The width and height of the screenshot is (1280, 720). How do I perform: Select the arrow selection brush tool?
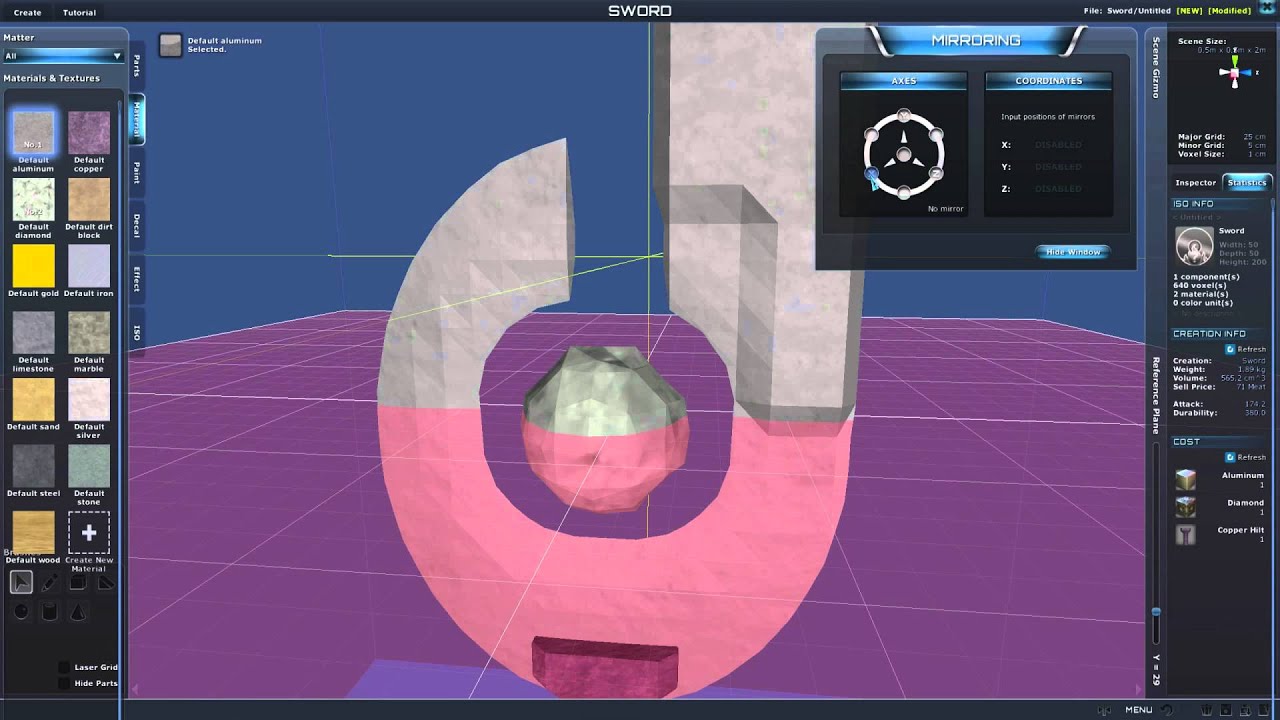click(x=21, y=582)
